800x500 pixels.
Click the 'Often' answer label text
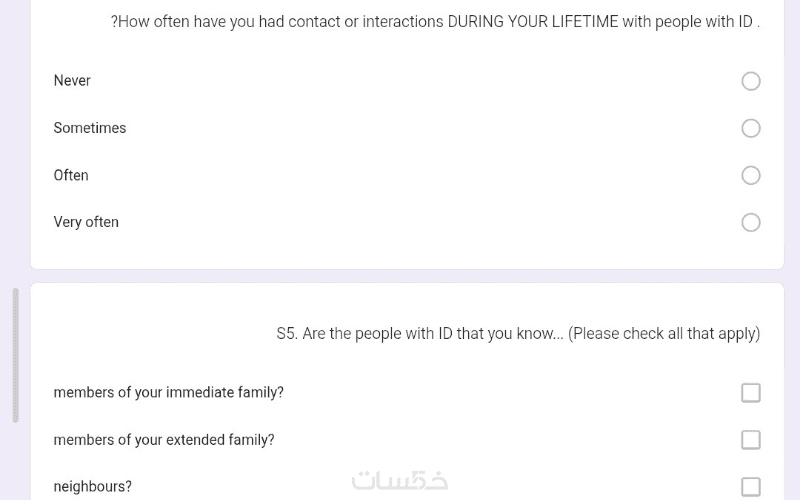71,175
